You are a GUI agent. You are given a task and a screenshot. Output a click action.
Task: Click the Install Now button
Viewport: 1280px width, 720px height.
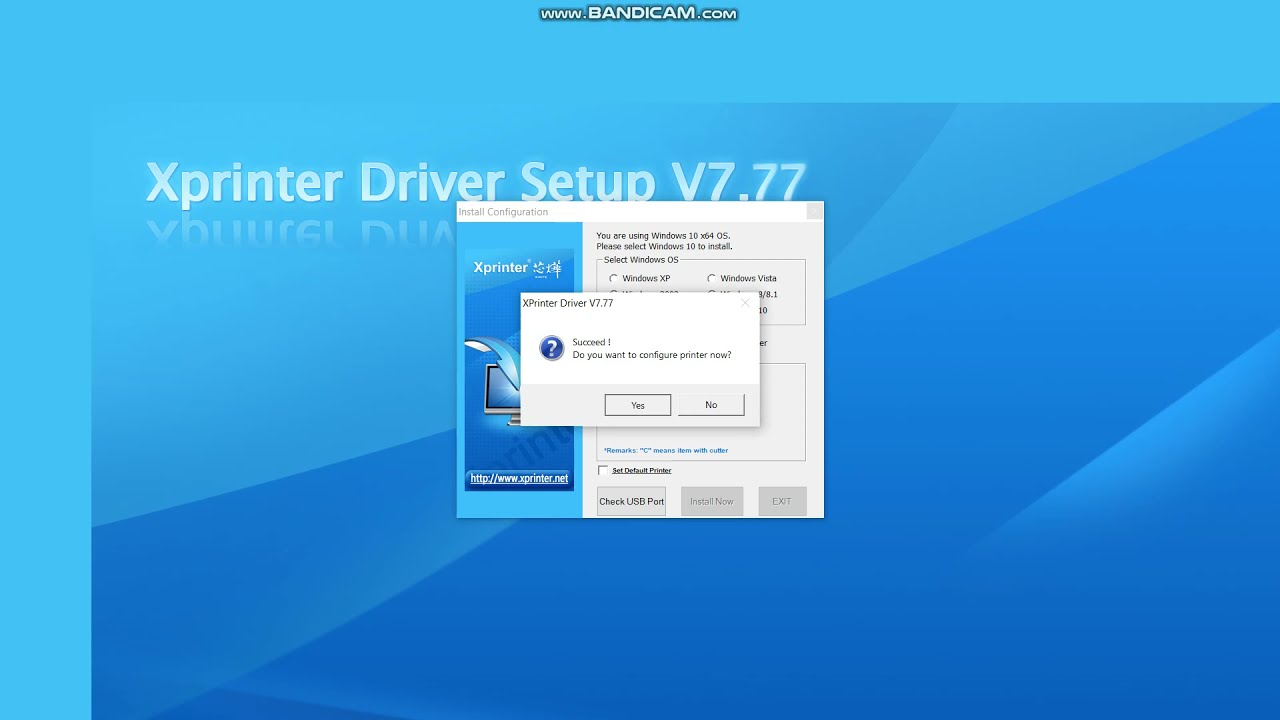(712, 501)
